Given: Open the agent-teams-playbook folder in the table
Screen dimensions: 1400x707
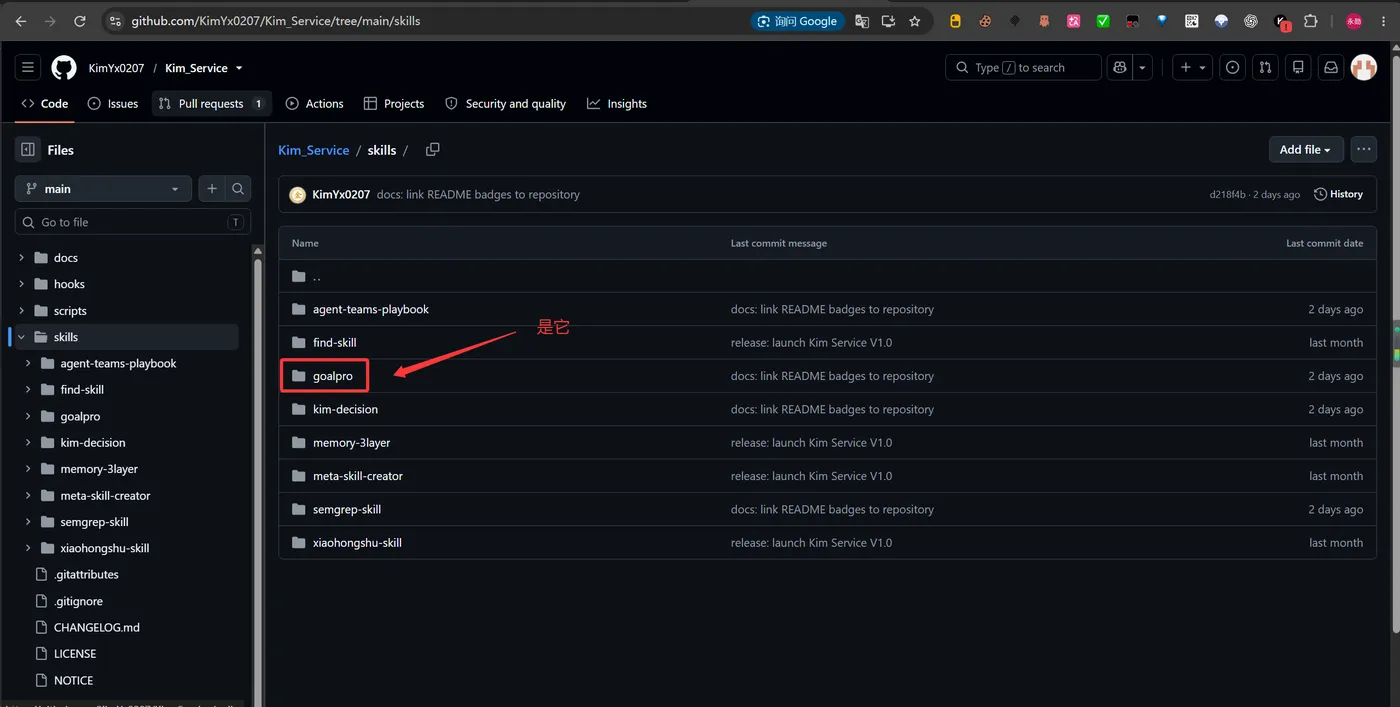Looking at the screenshot, I should 371,309.
